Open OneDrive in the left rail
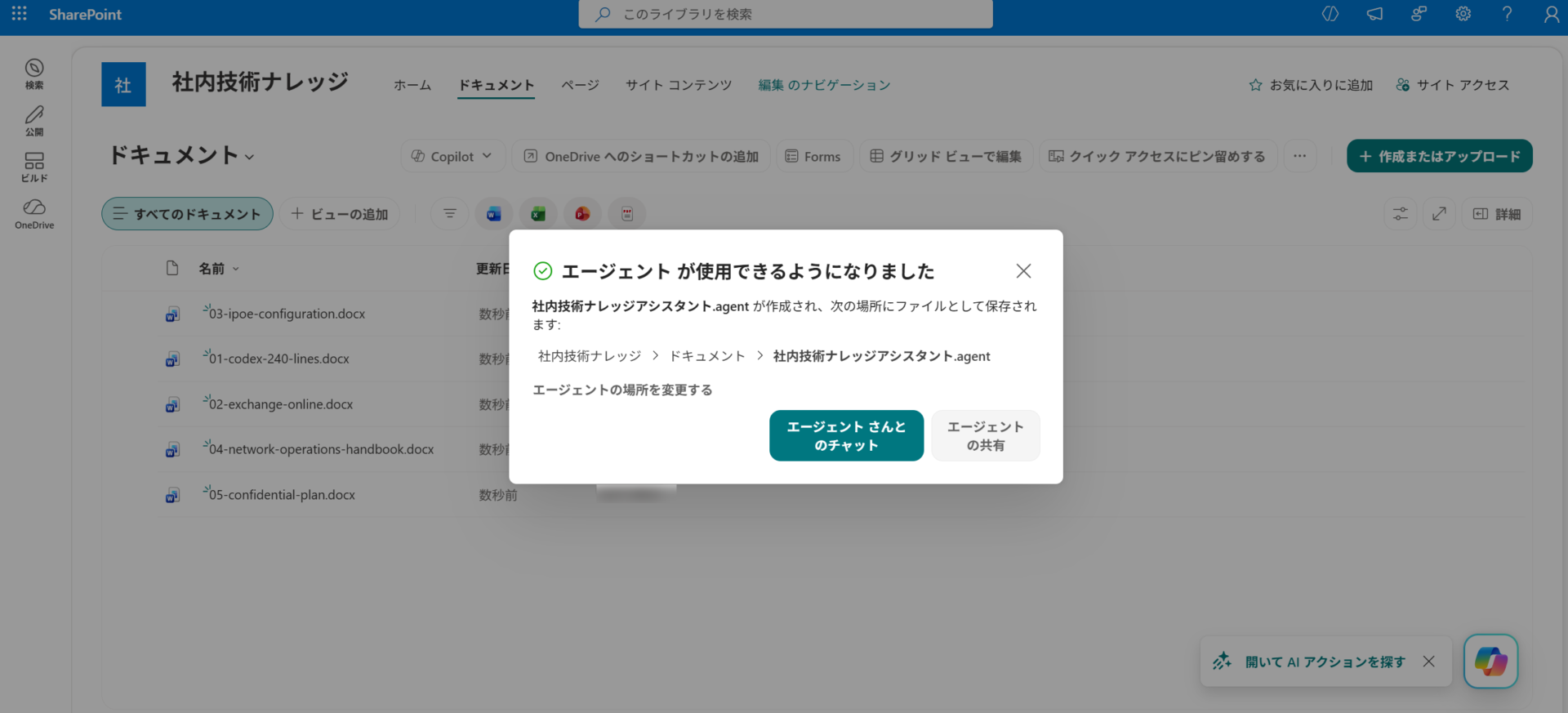The width and height of the screenshot is (1568, 713). [34, 214]
